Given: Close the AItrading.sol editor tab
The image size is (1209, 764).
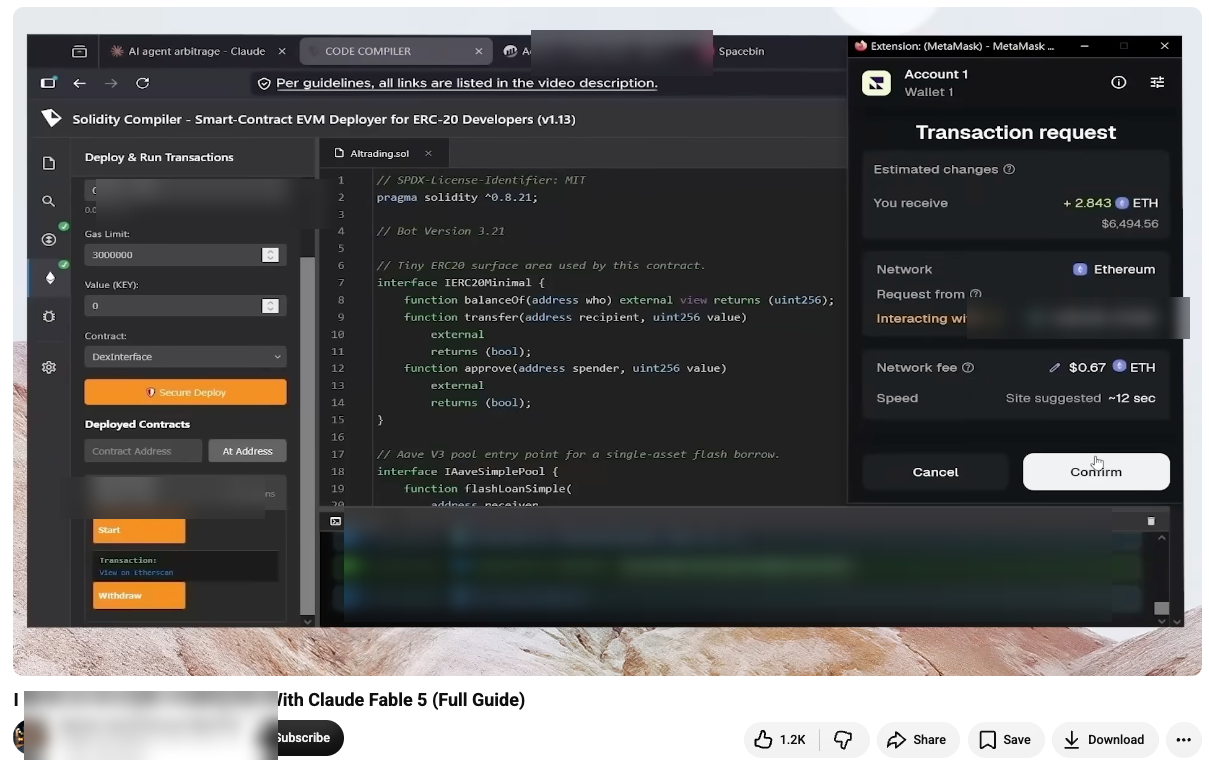Looking at the screenshot, I should (x=428, y=153).
